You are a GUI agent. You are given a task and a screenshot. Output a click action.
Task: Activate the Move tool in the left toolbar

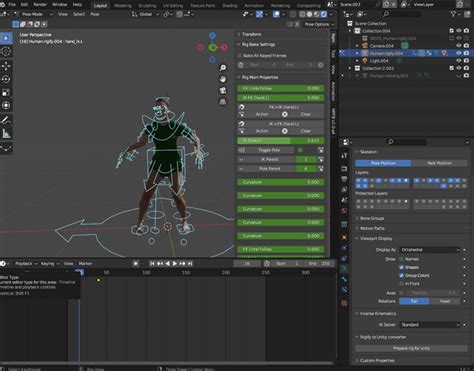coord(6,66)
